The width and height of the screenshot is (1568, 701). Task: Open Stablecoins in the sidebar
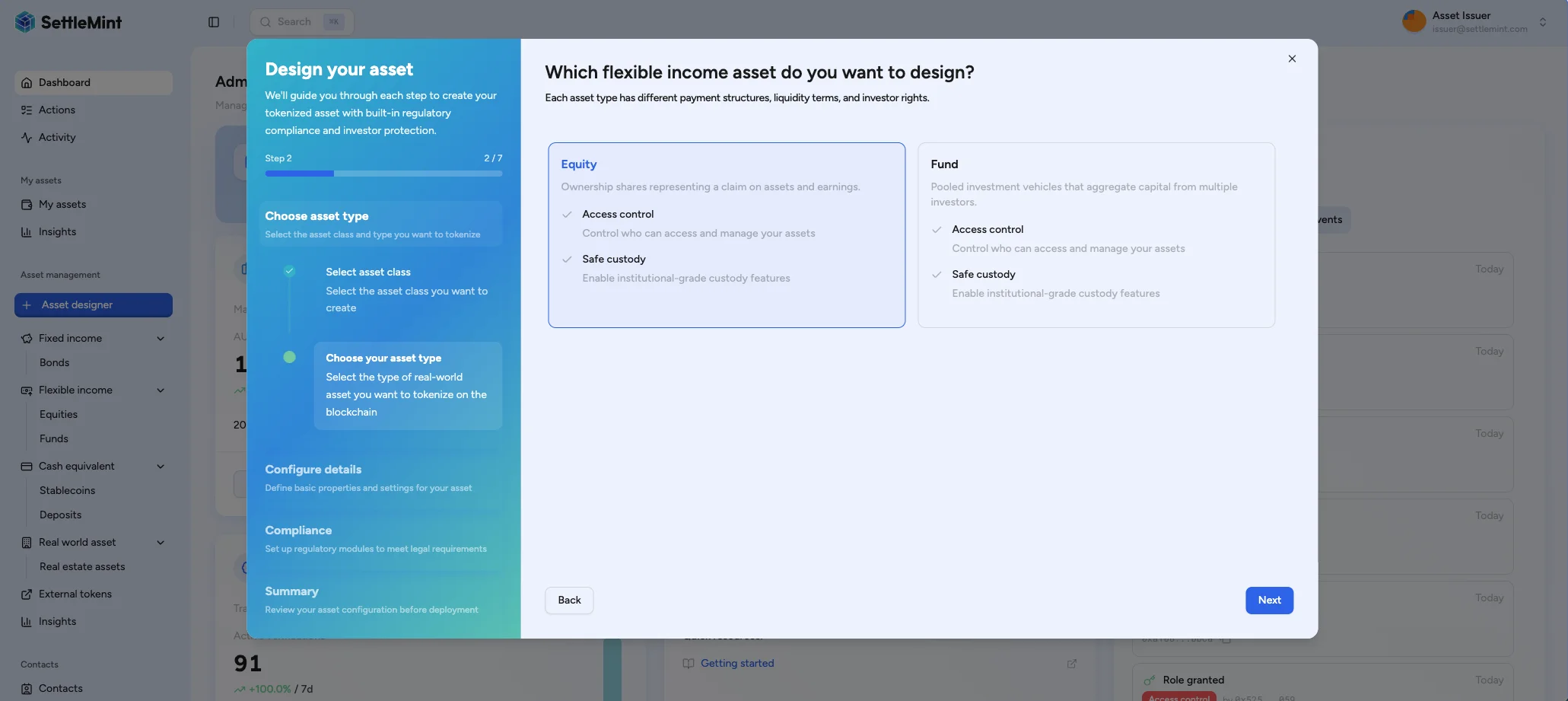coord(67,491)
